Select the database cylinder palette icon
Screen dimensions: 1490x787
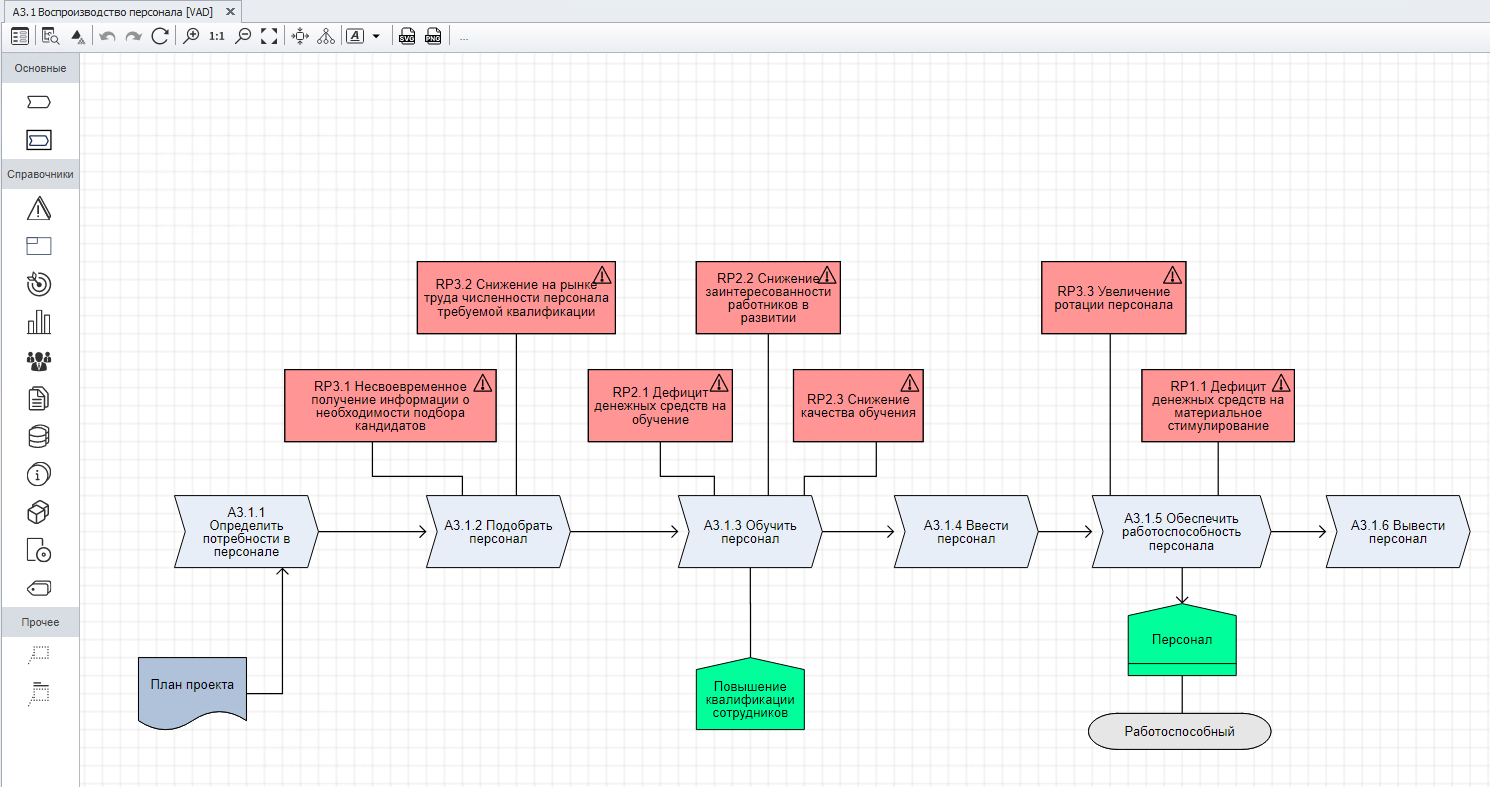[39, 437]
